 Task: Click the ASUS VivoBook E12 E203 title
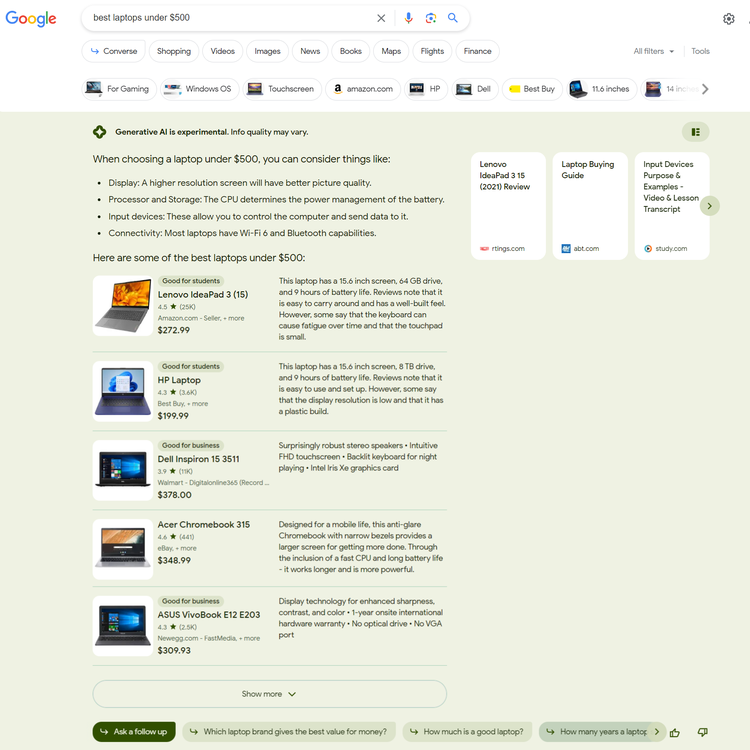point(209,615)
